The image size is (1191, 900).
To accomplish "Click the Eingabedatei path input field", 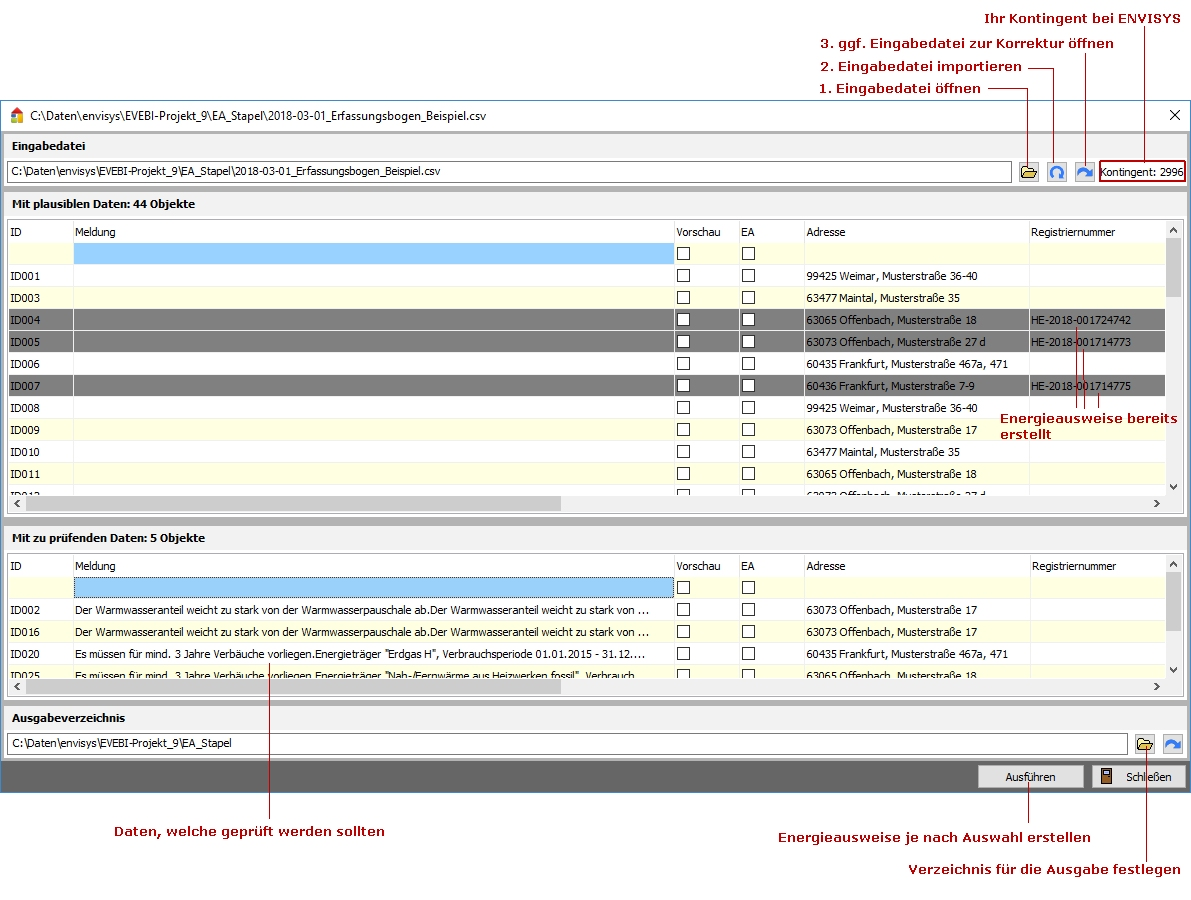I will [508, 172].
